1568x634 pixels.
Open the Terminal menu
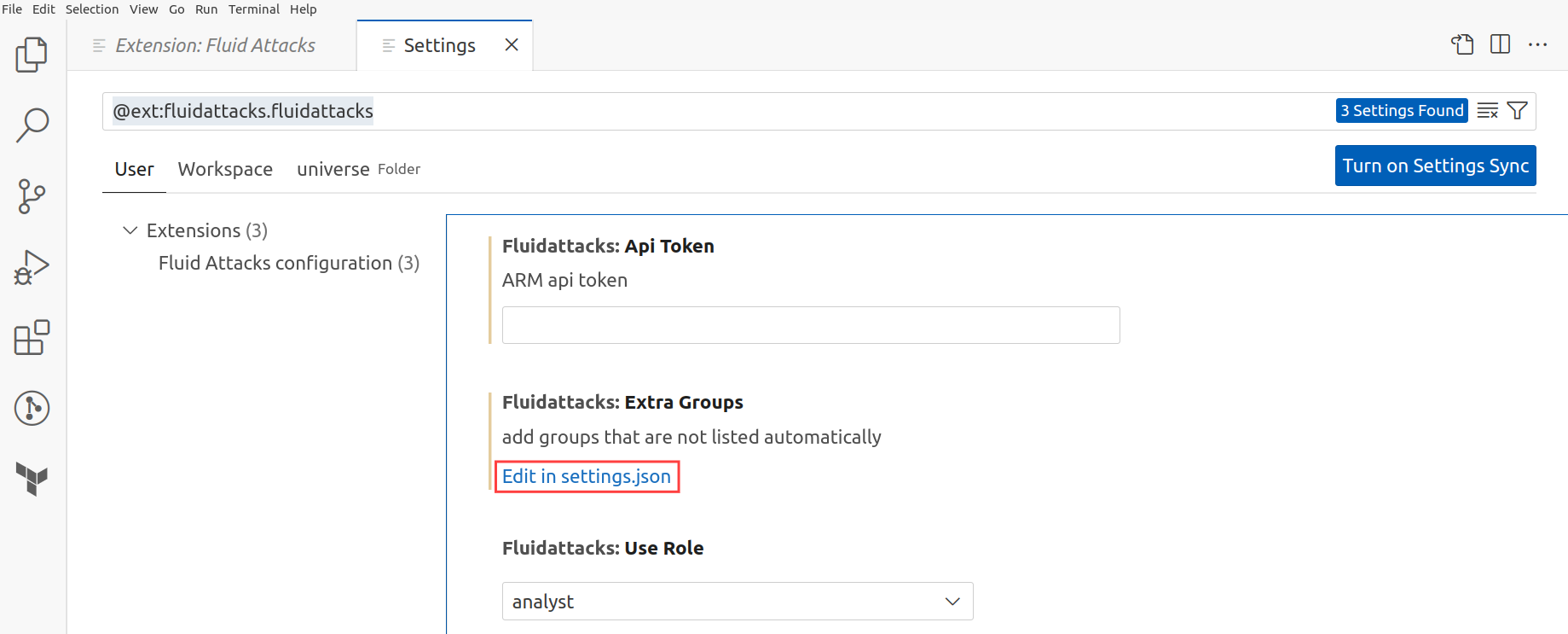point(254,9)
